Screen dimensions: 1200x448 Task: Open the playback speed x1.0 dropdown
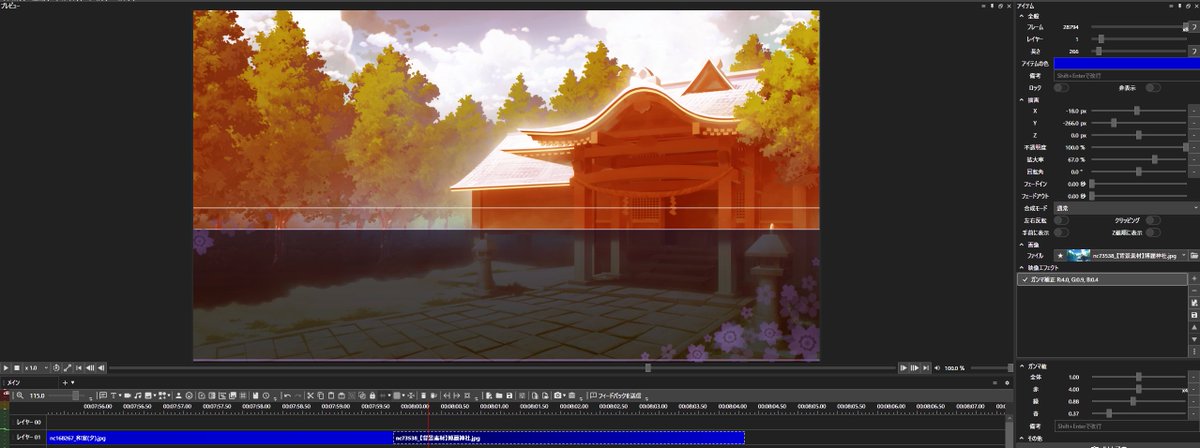pos(36,368)
